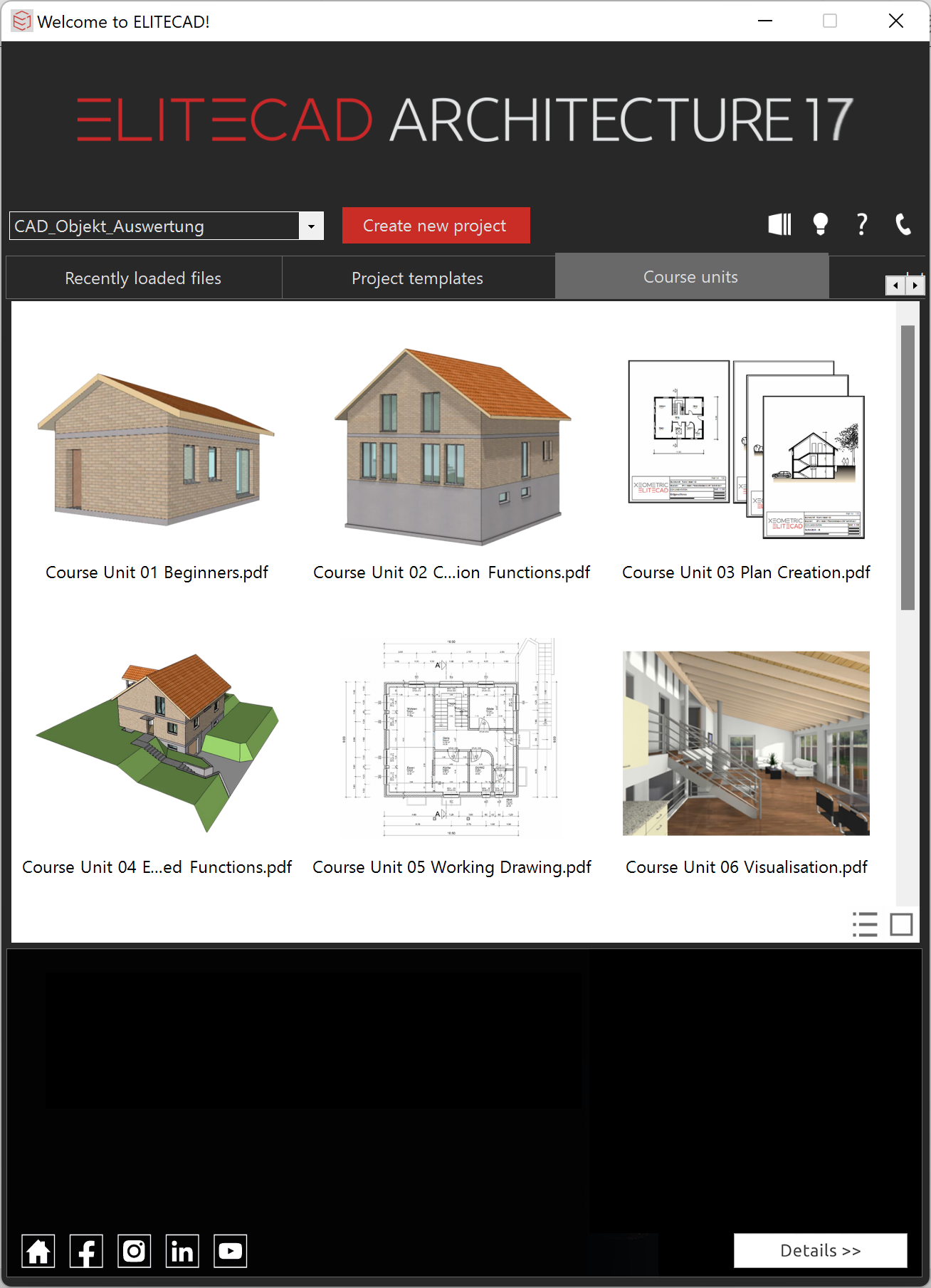Viewport: 931px width, 1288px height.
Task: Open Course Unit 03 Plan Creation thumbnail
Action: coord(747,449)
